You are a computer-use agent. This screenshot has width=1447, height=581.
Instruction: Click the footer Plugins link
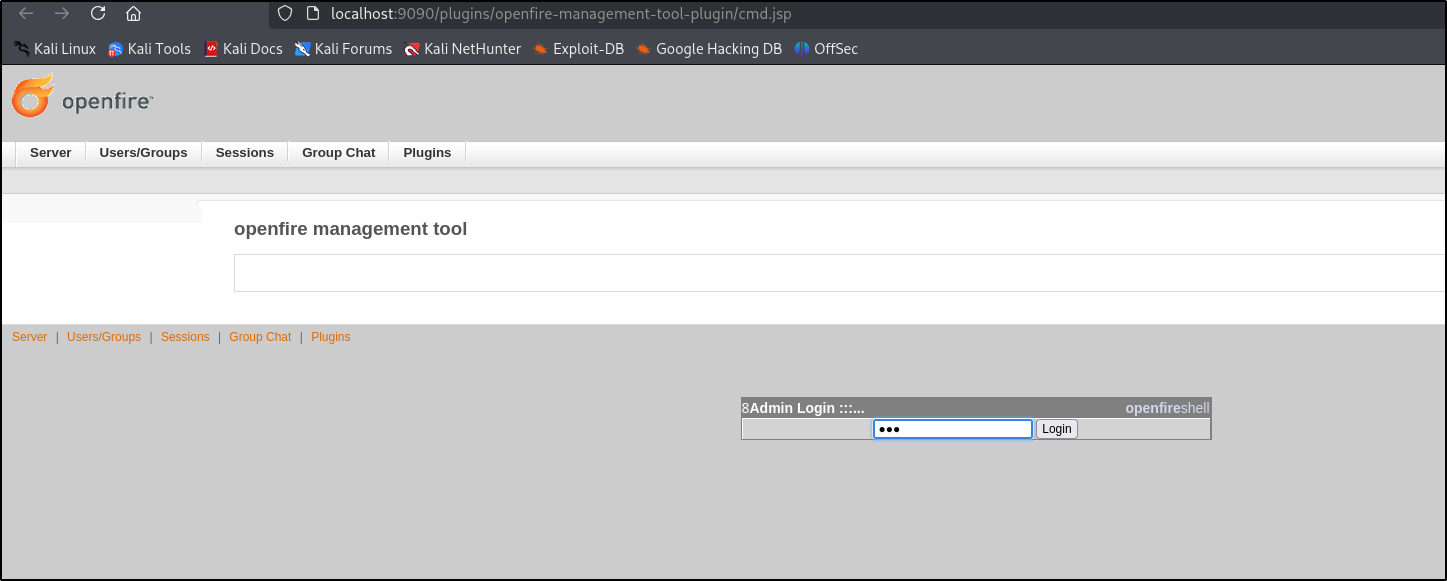pos(330,337)
